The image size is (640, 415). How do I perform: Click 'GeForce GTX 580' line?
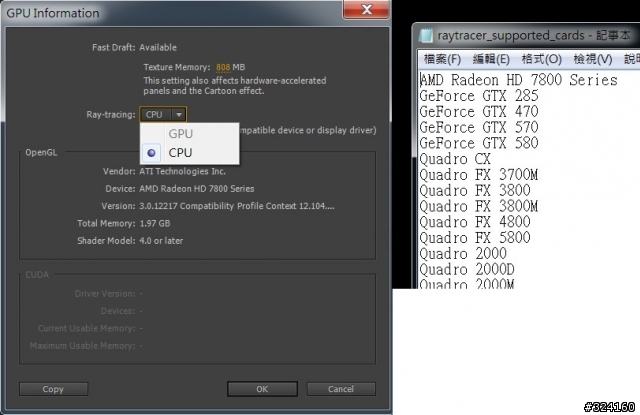[x=479, y=143]
